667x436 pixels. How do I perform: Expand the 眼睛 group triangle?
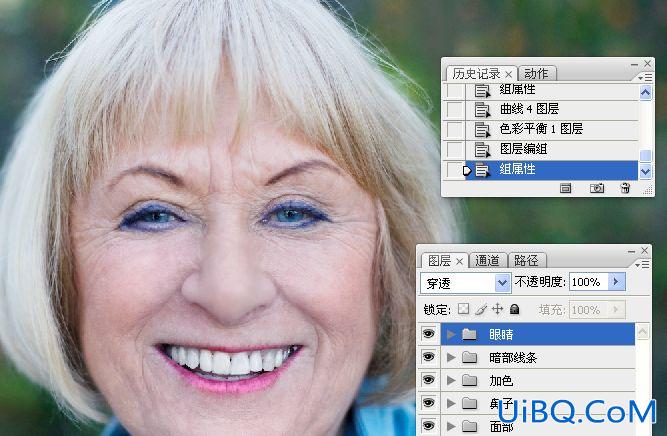pyautogui.click(x=451, y=334)
